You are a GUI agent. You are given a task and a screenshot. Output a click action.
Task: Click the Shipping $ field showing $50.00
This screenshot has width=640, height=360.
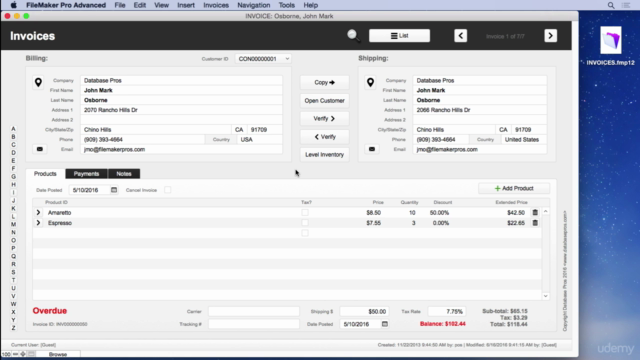coord(364,311)
